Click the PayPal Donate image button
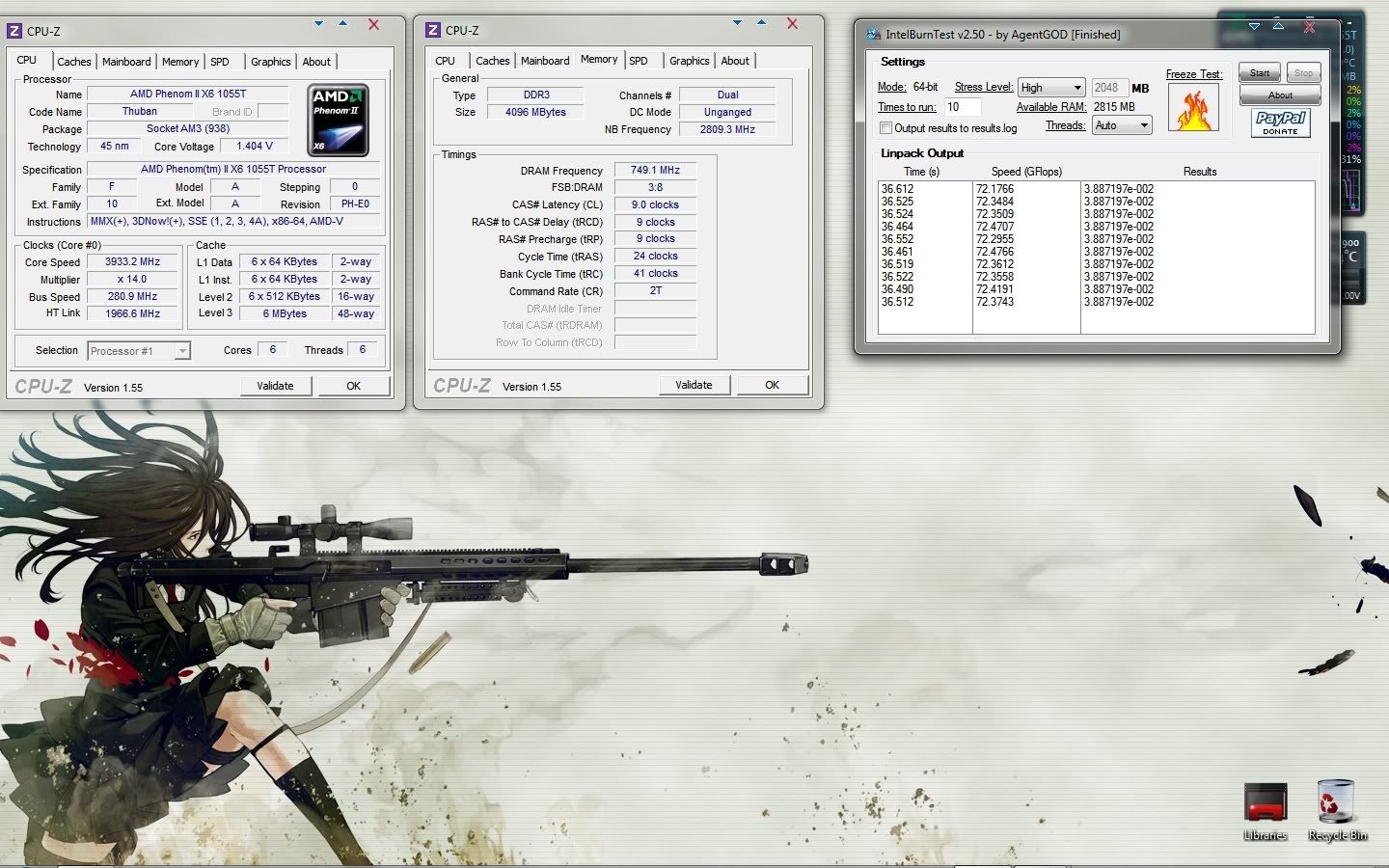Screen dimensions: 1389x868 (1280, 123)
